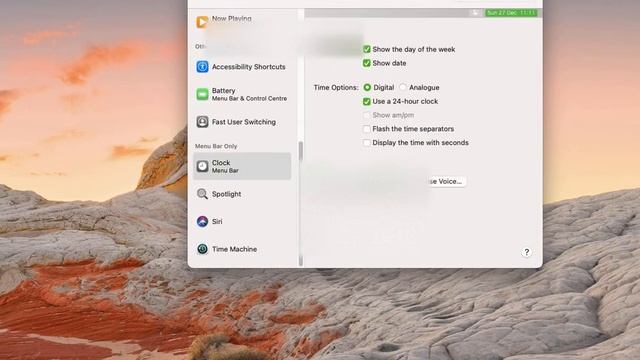This screenshot has width=640, height=360.
Task: Enable Flash the time separators
Action: coord(367,129)
